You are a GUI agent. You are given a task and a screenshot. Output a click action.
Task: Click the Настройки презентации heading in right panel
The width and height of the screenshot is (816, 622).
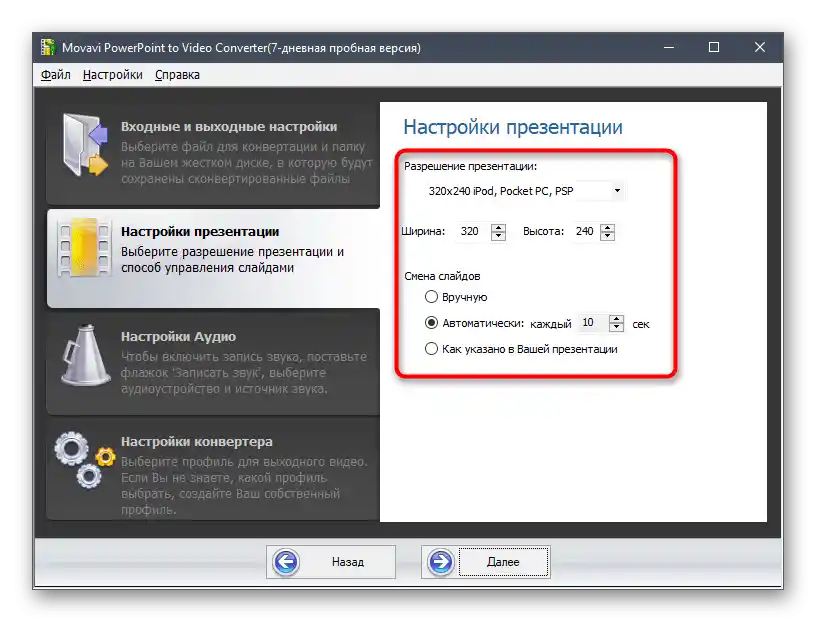(513, 127)
